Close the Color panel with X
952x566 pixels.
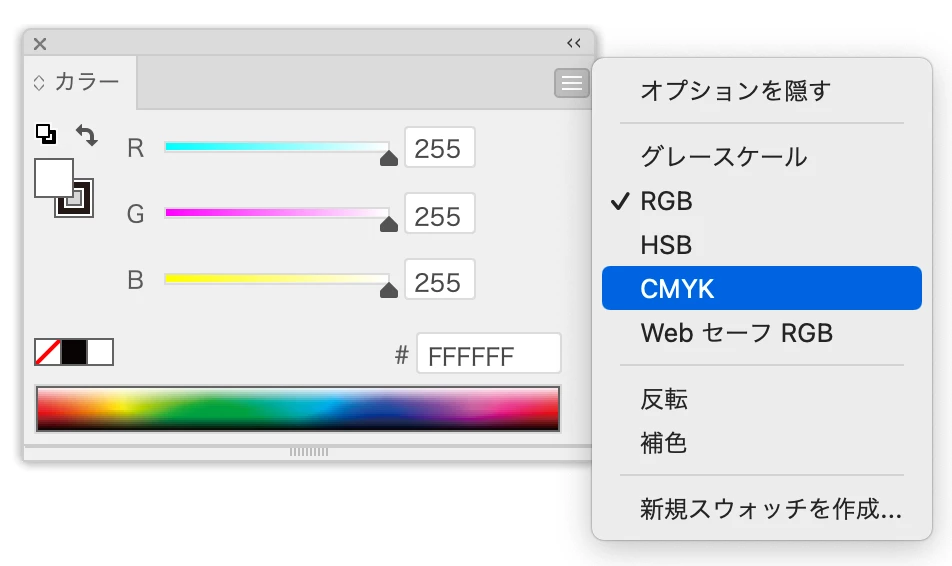click(x=40, y=44)
